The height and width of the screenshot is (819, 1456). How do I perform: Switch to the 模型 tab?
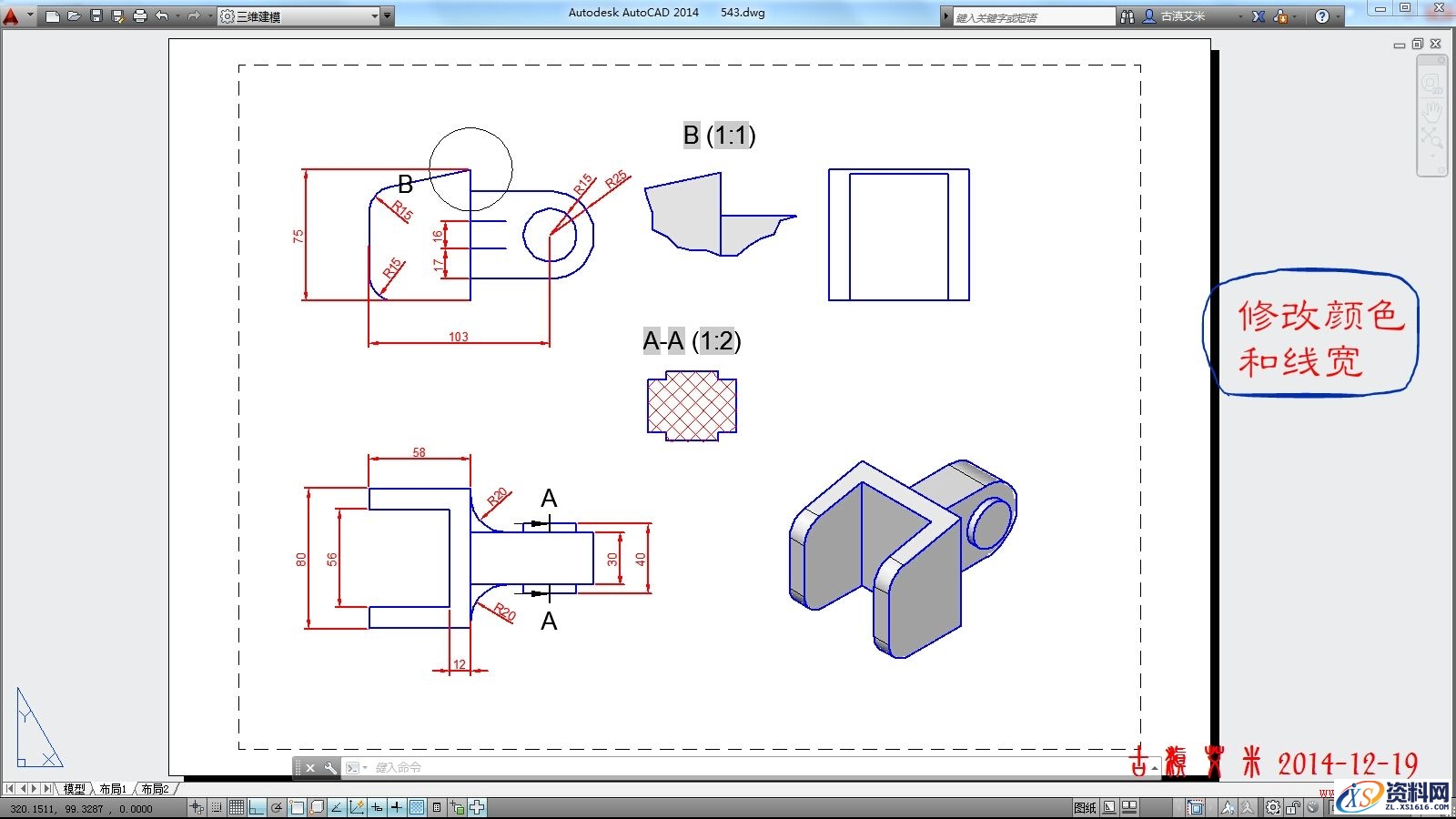(74, 788)
